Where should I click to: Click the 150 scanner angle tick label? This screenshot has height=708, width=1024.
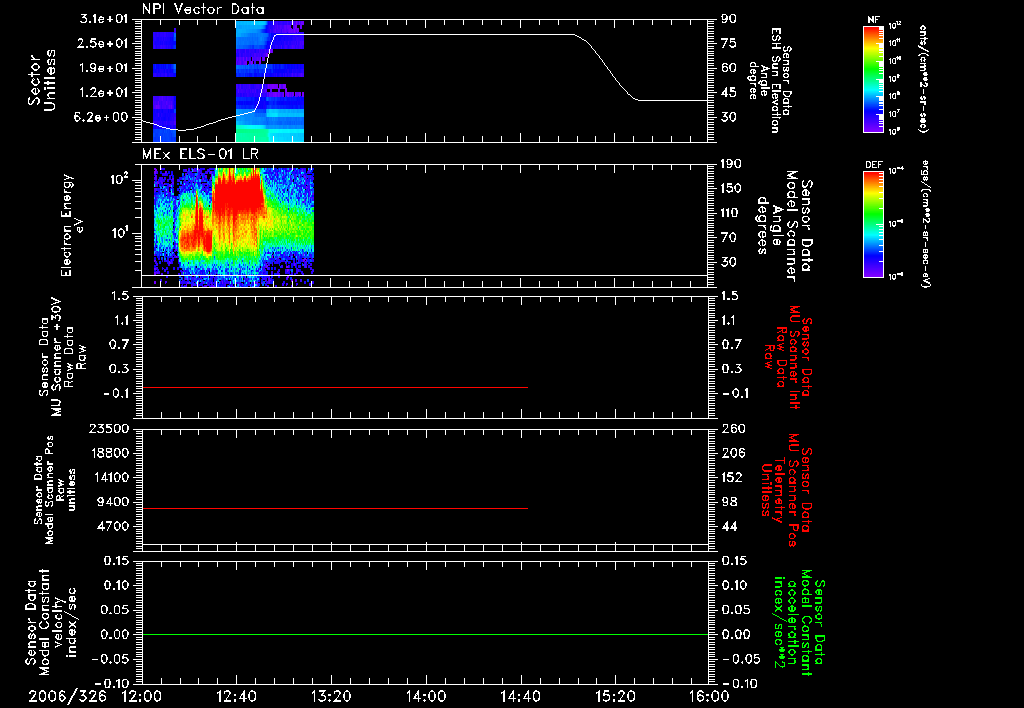(x=732, y=189)
